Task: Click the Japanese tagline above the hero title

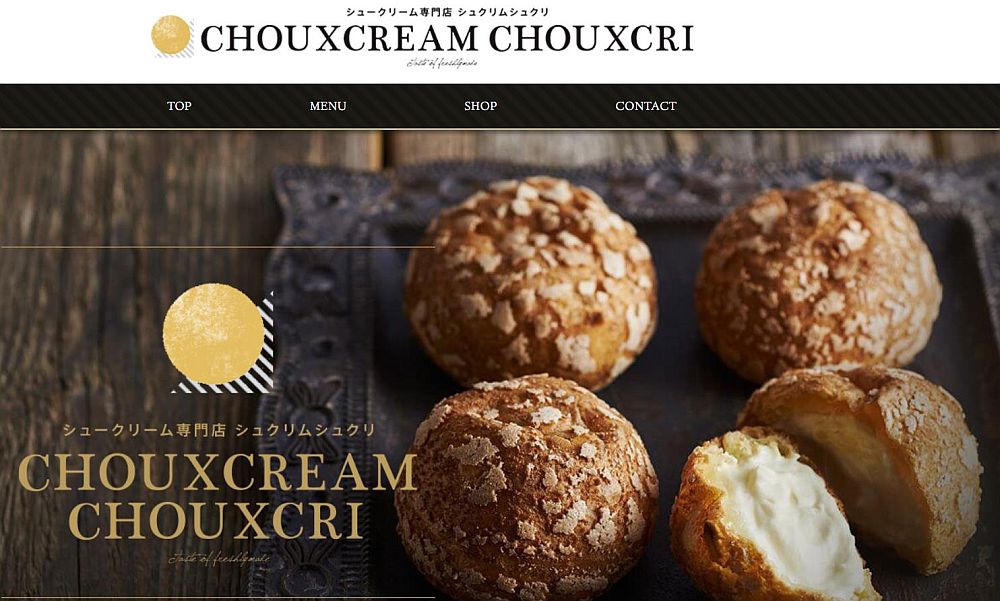Action: (x=219, y=431)
